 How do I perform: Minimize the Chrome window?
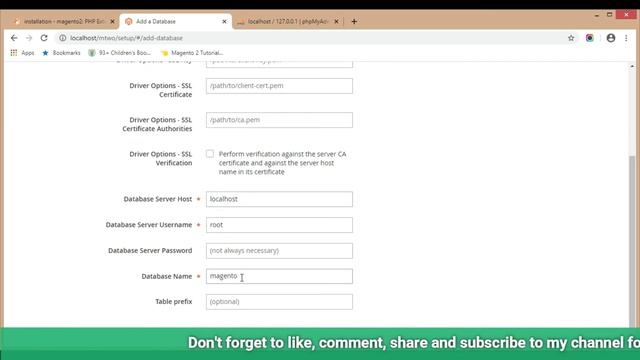[x=597, y=15]
